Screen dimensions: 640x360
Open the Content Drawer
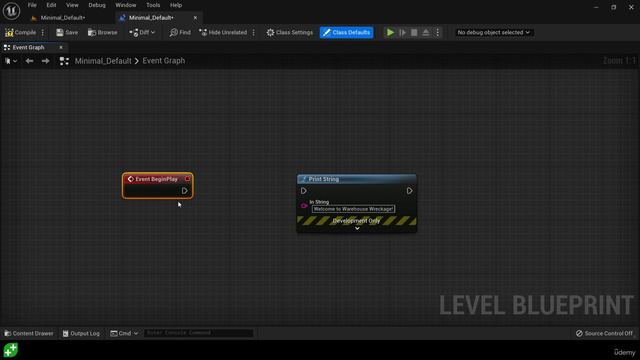click(x=29, y=333)
